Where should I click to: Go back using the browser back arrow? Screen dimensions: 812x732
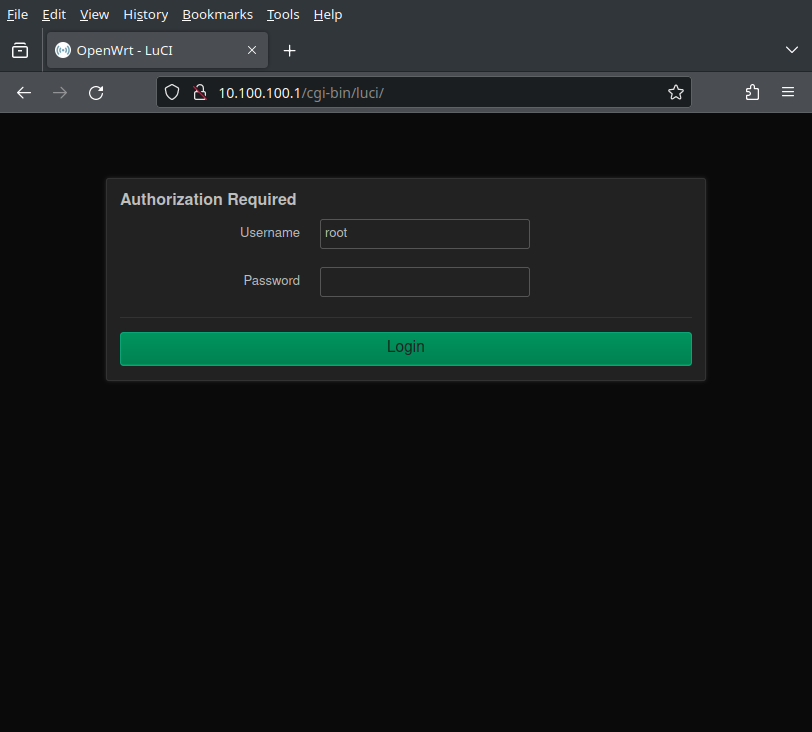tap(24, 93)
